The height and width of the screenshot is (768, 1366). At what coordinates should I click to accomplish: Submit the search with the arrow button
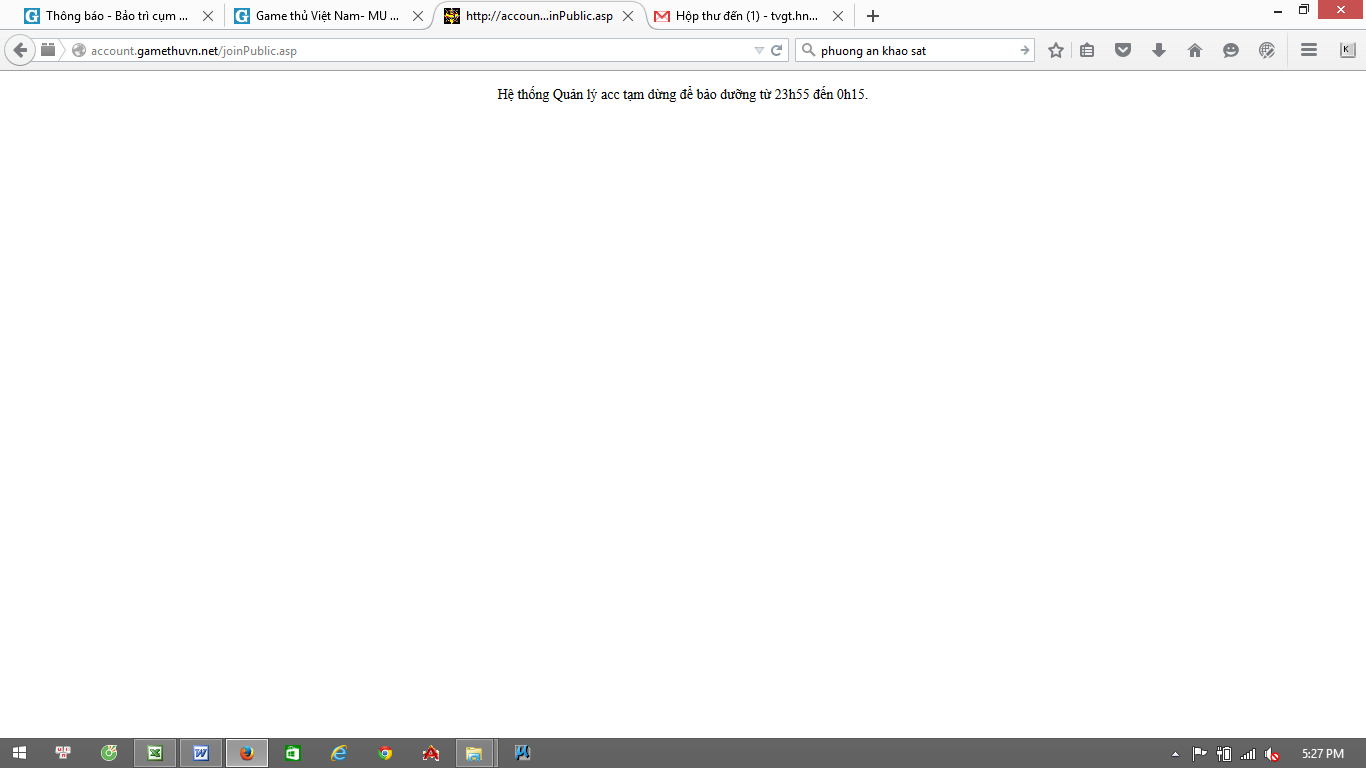coord(1025,50)
